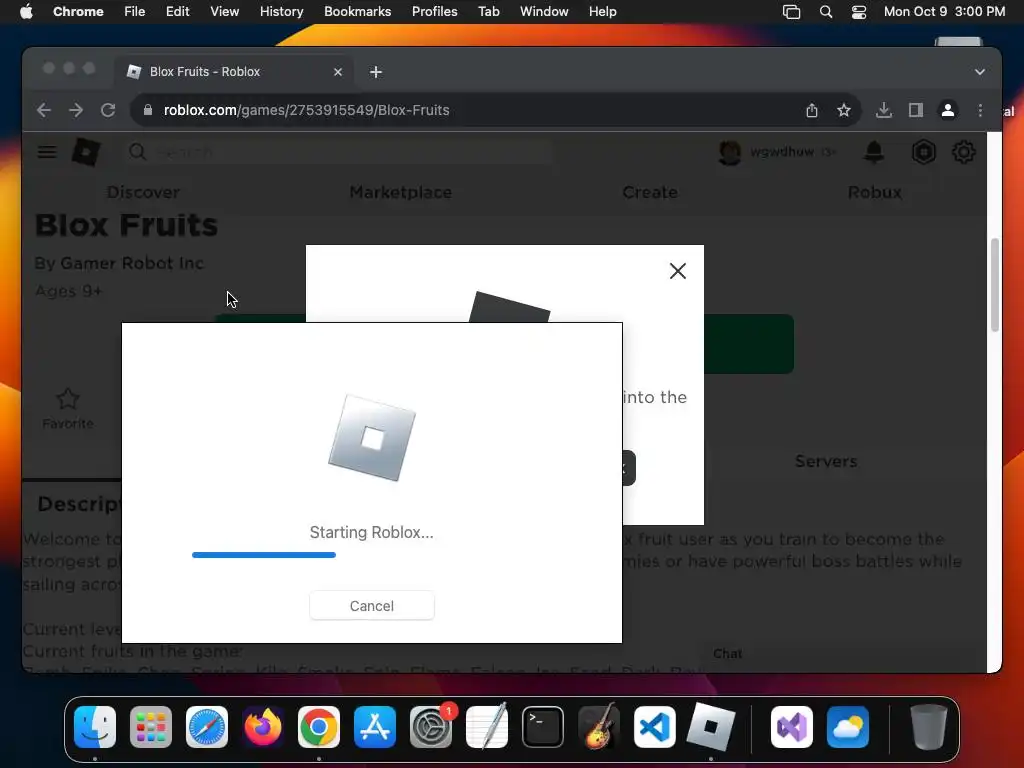
Task: Go back in Chrome history
Action: pos(44,110)
